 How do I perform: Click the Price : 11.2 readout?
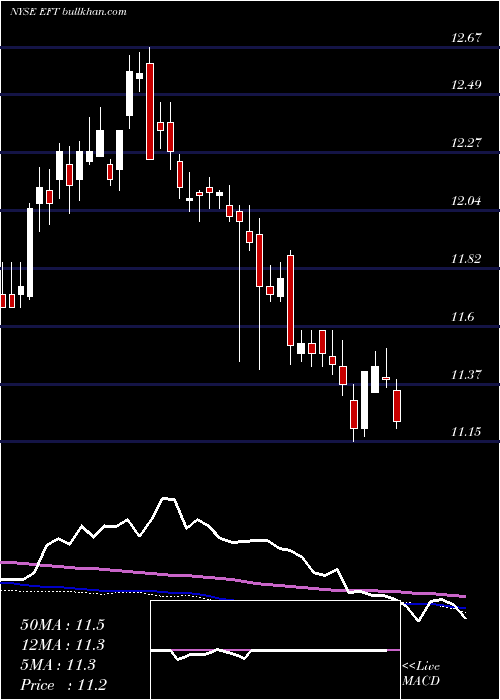(64, 685)
